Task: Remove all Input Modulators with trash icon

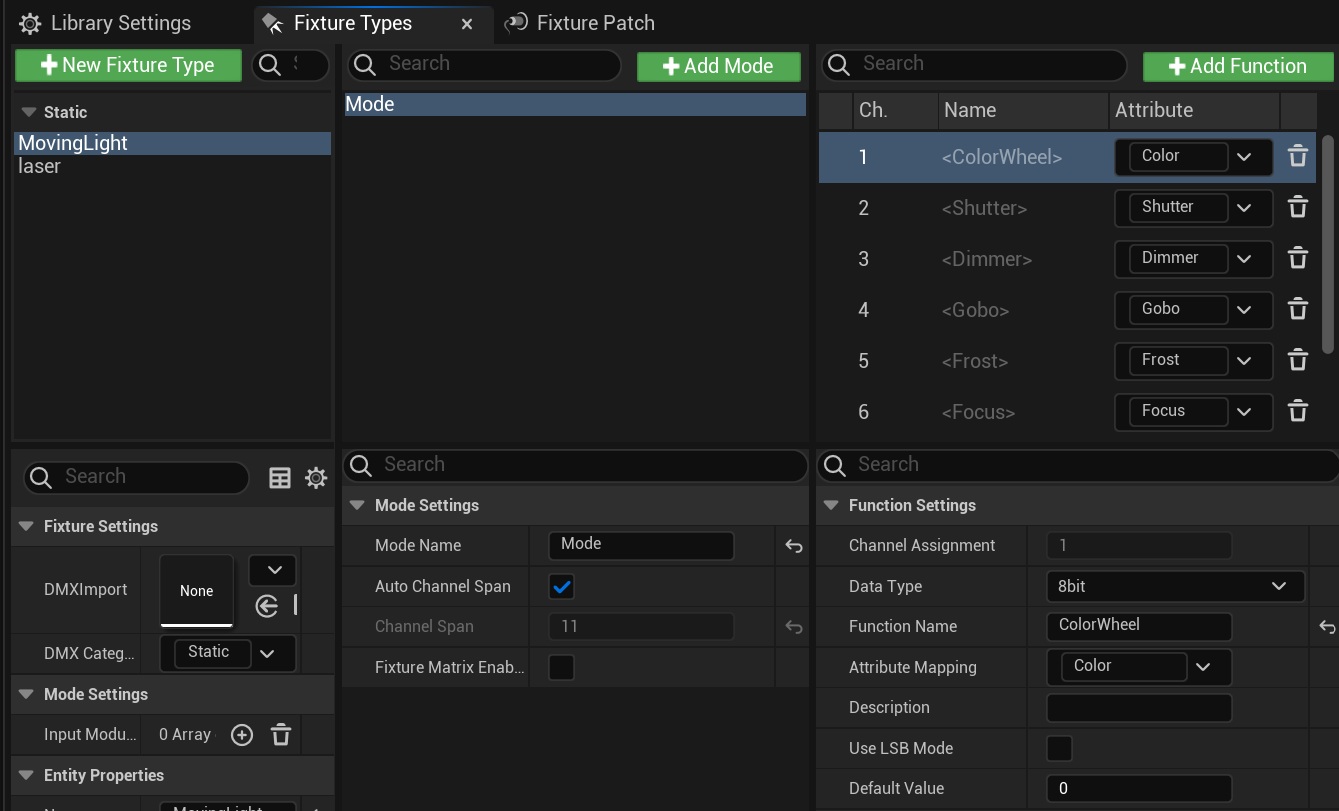Action: coord(281,735)
